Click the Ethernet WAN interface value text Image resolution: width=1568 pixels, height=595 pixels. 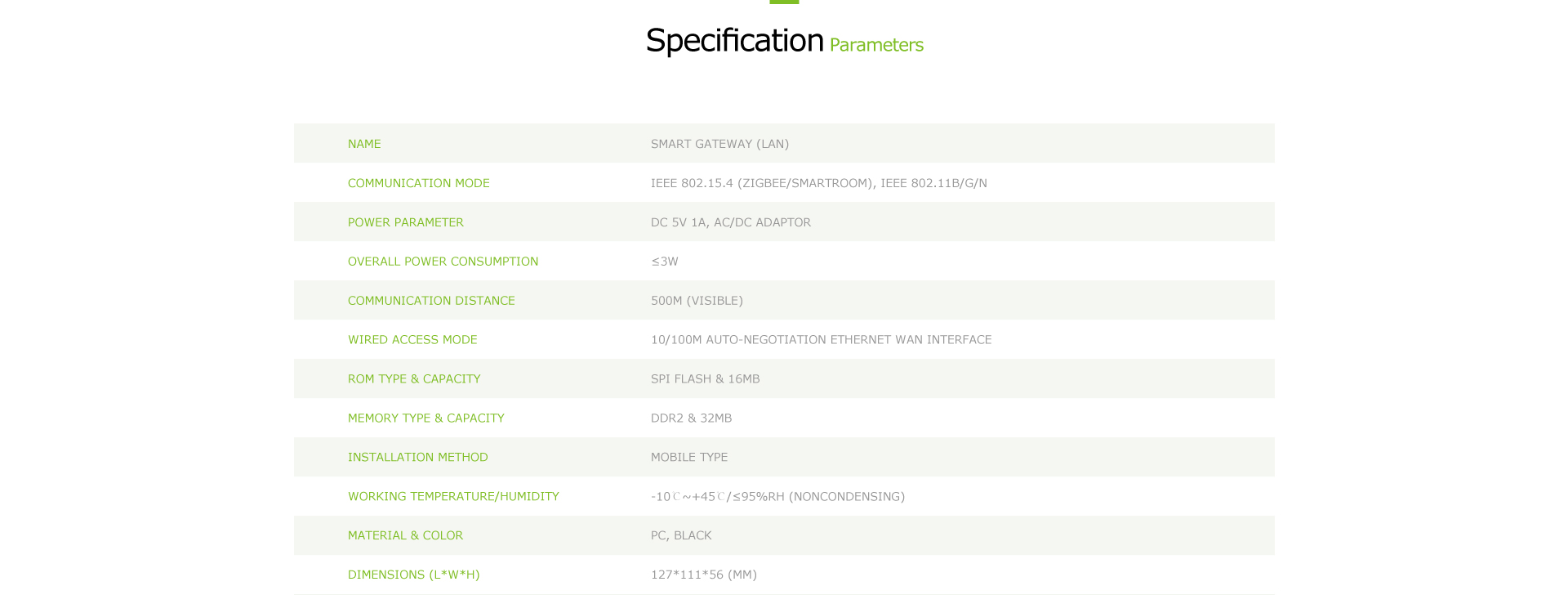click(x=822, y=339)
